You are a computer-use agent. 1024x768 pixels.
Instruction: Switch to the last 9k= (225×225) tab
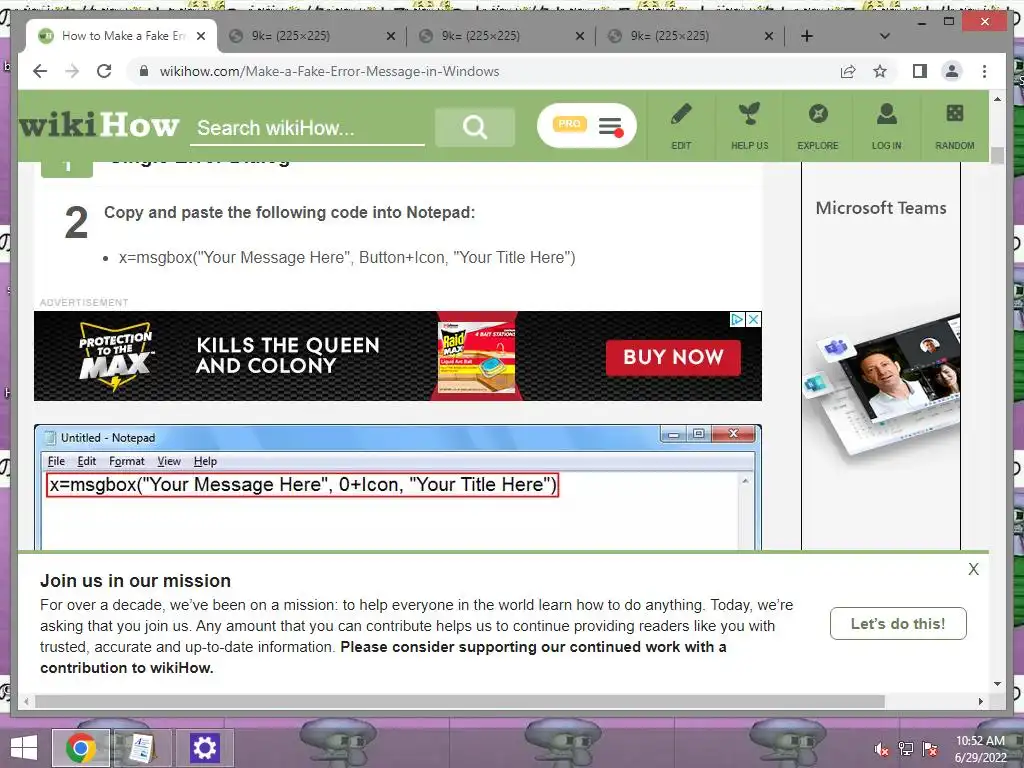tap(689, 36)
